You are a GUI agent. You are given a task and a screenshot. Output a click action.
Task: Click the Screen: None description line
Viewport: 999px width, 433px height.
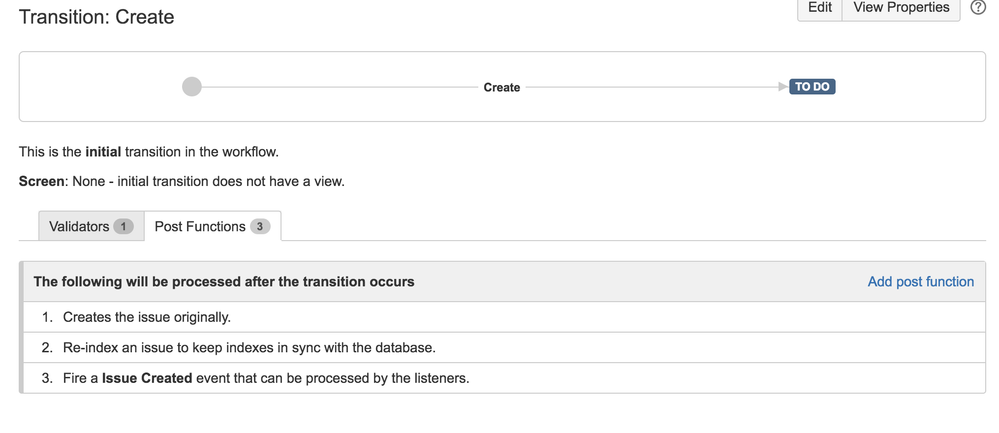coord(182,181)
